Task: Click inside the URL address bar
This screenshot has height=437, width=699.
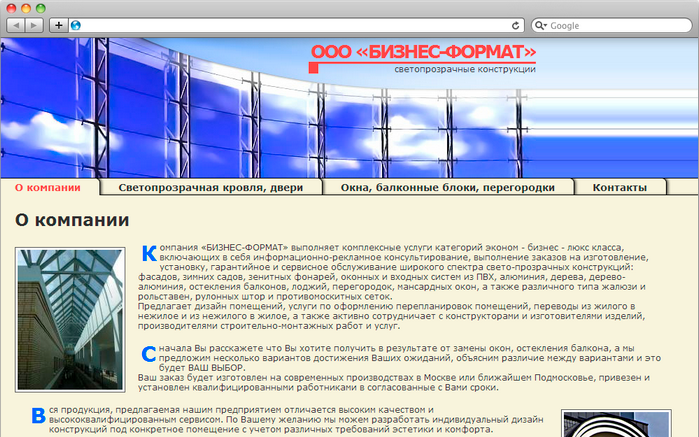Action: (x=290, y=25)
